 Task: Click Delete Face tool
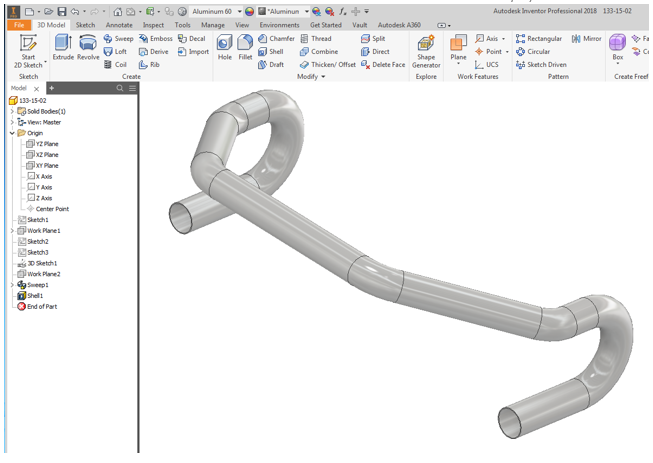[x=383, y=65]
